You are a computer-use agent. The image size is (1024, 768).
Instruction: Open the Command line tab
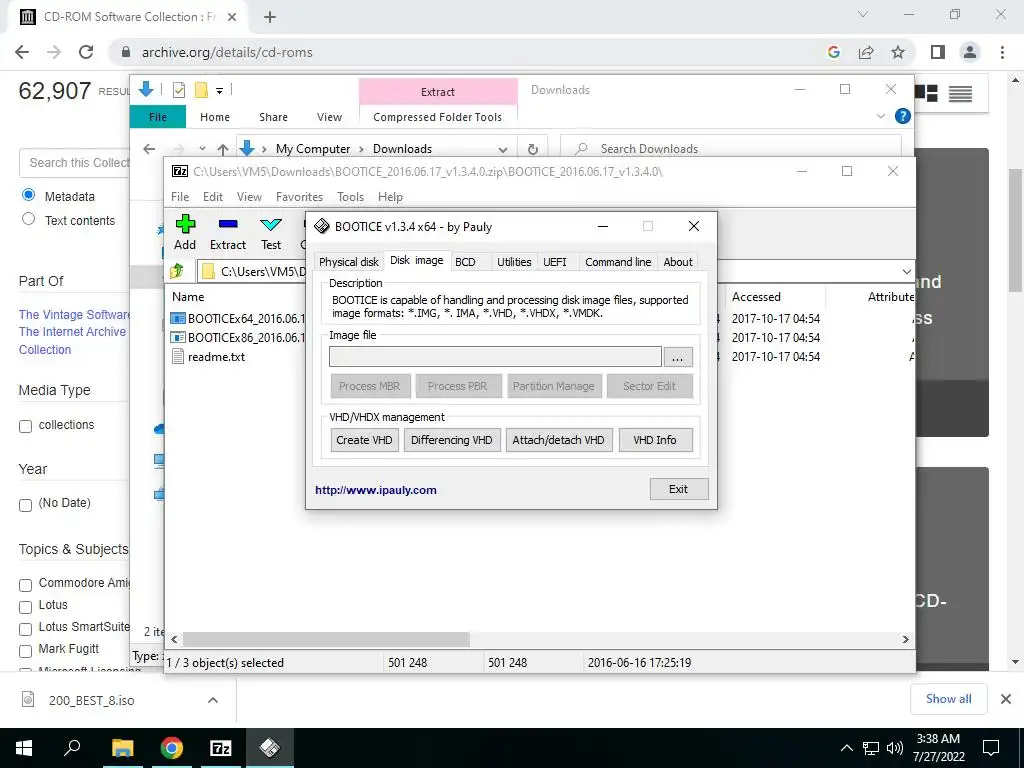(x=618, y=262)
